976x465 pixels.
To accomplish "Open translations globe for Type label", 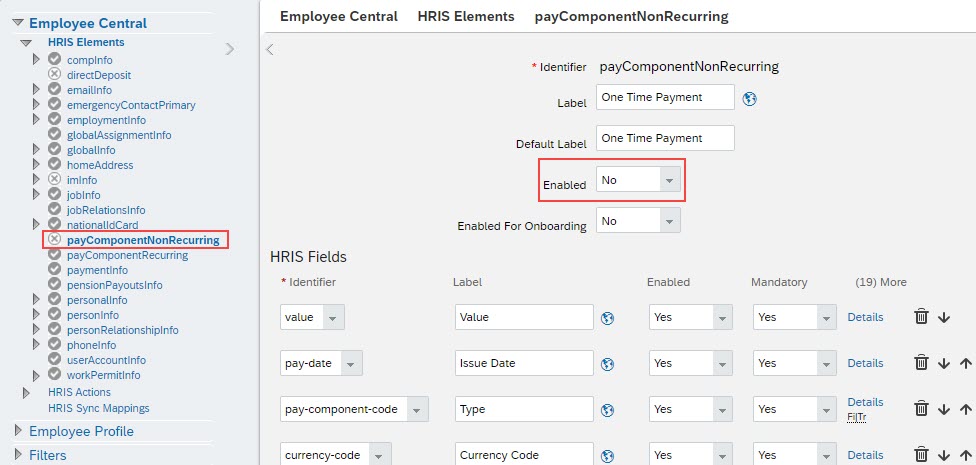I will pos(608,410).
